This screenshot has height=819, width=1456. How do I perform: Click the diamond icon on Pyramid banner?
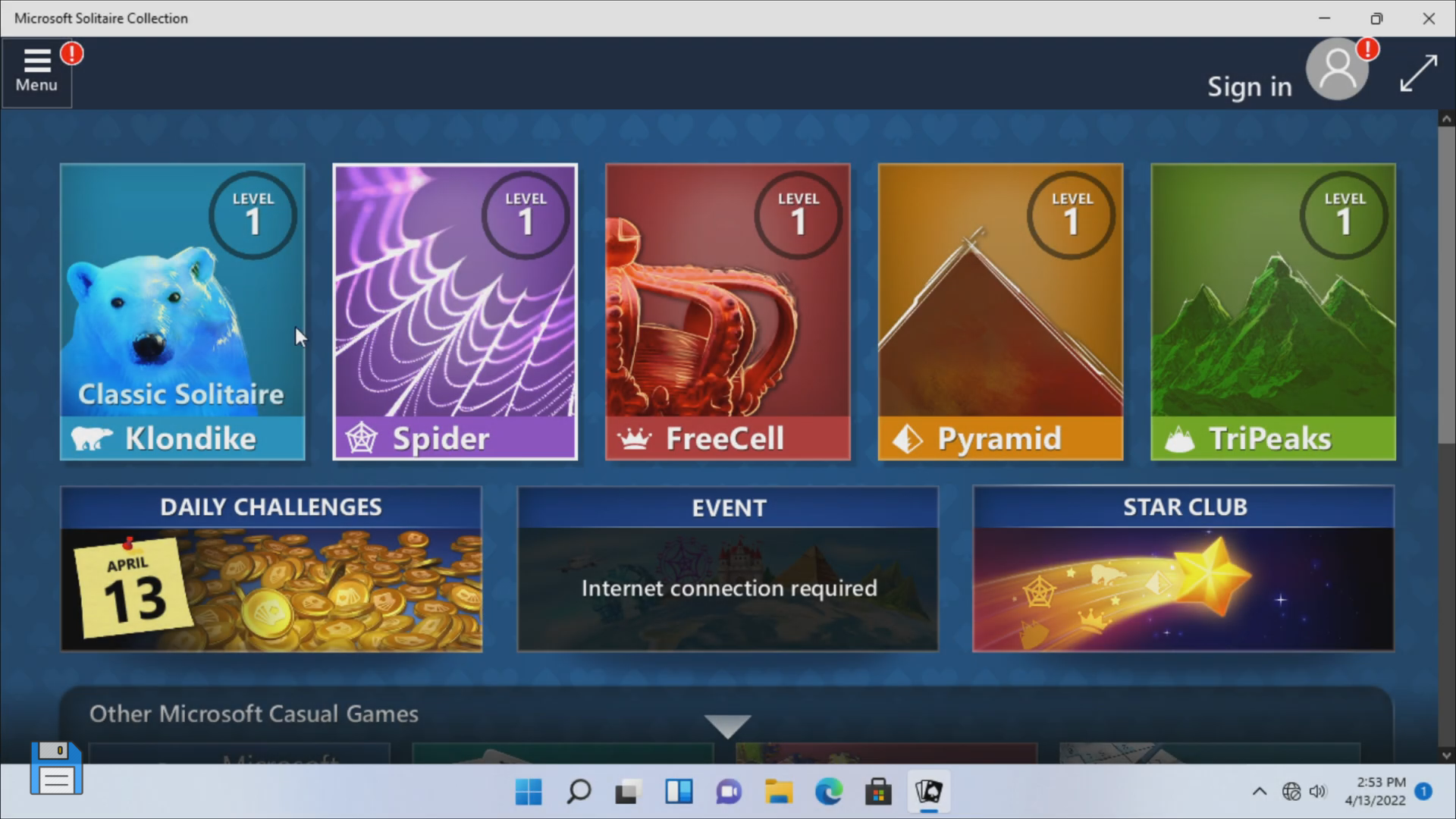(x=907, y=438)
